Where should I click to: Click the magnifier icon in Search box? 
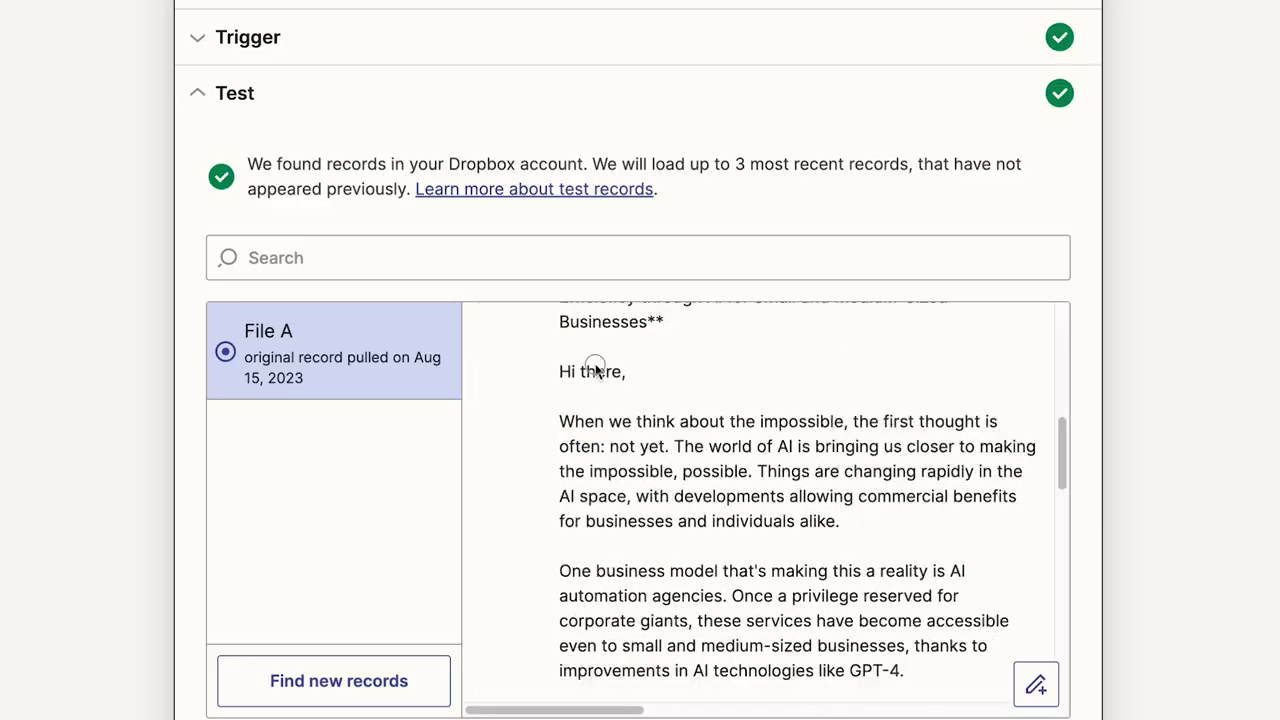pyautogui.click(x=228, y=258)
